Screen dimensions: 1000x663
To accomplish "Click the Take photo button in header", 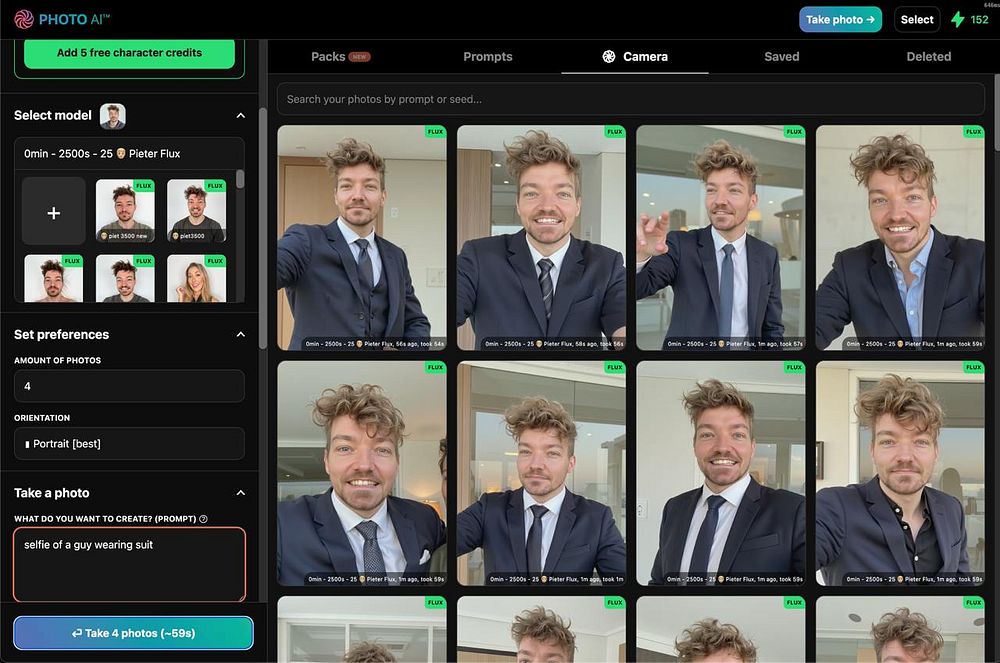I will point(841,20).
